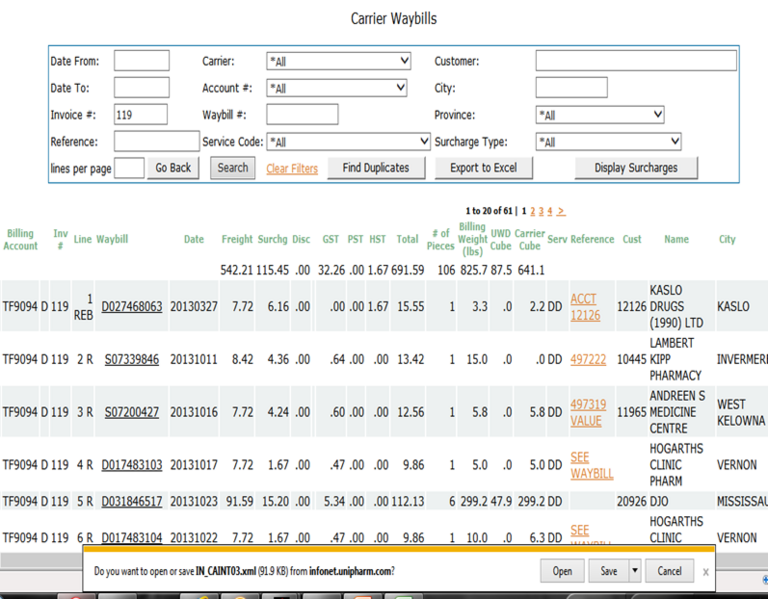
Task: Open waybill D017483103
Action: tap(132, 465)
